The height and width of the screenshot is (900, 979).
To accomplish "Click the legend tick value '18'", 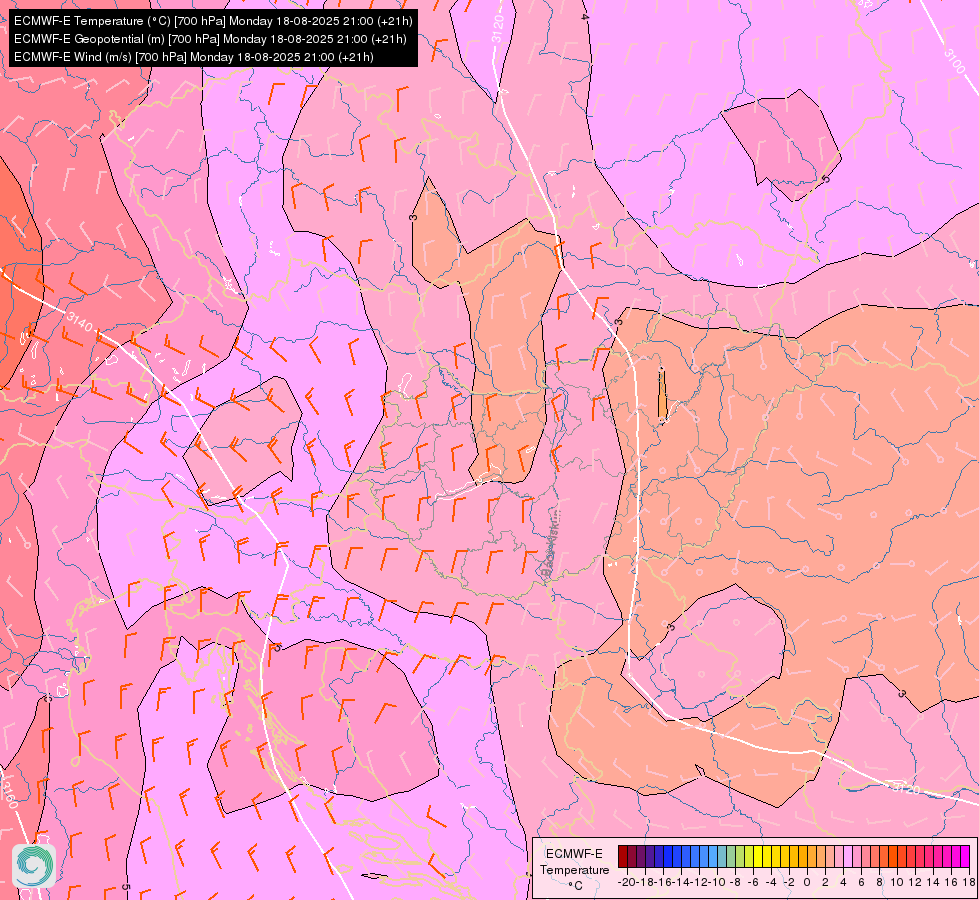I will (x=968, y=883).
